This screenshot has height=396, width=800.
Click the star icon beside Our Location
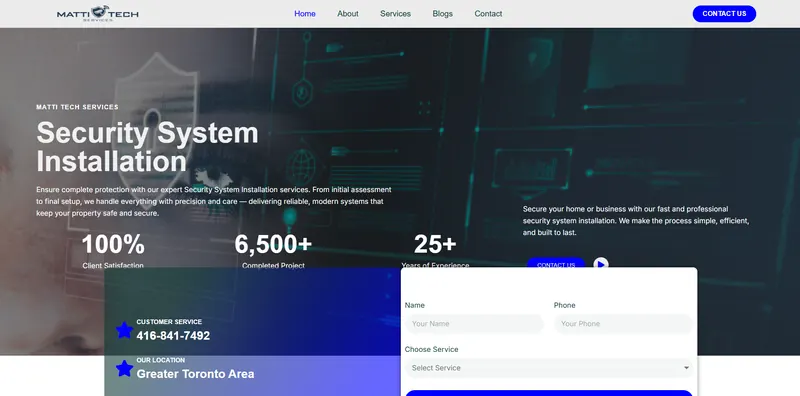coord(124,368)
